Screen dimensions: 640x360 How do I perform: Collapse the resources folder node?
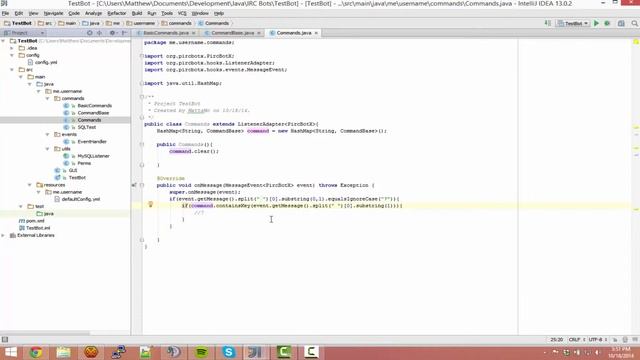coord(30,185)
